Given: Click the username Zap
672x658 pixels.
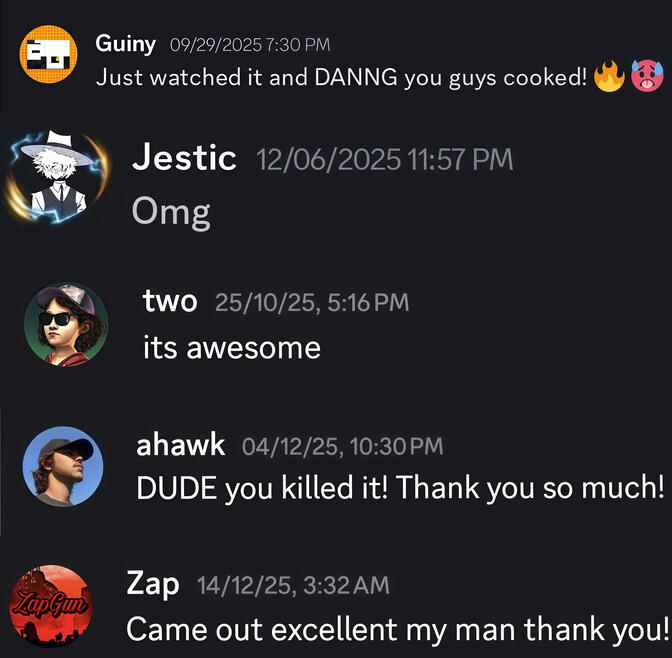Looking at the screenshot, I should pyautogui.click(x=153, y=585).
